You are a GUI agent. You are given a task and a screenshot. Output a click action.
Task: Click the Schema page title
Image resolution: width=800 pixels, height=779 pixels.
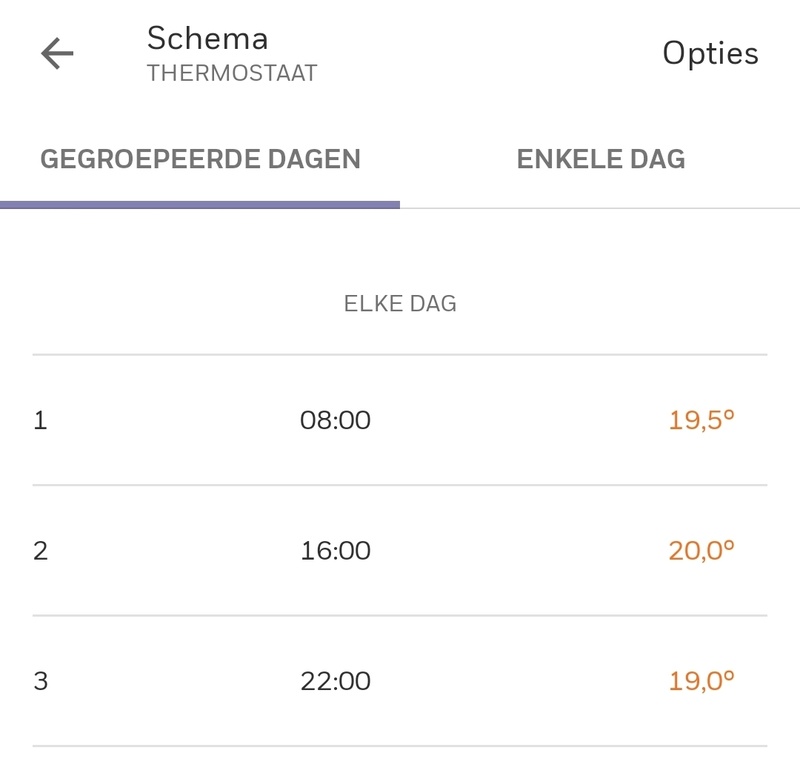tap(207, 38)
